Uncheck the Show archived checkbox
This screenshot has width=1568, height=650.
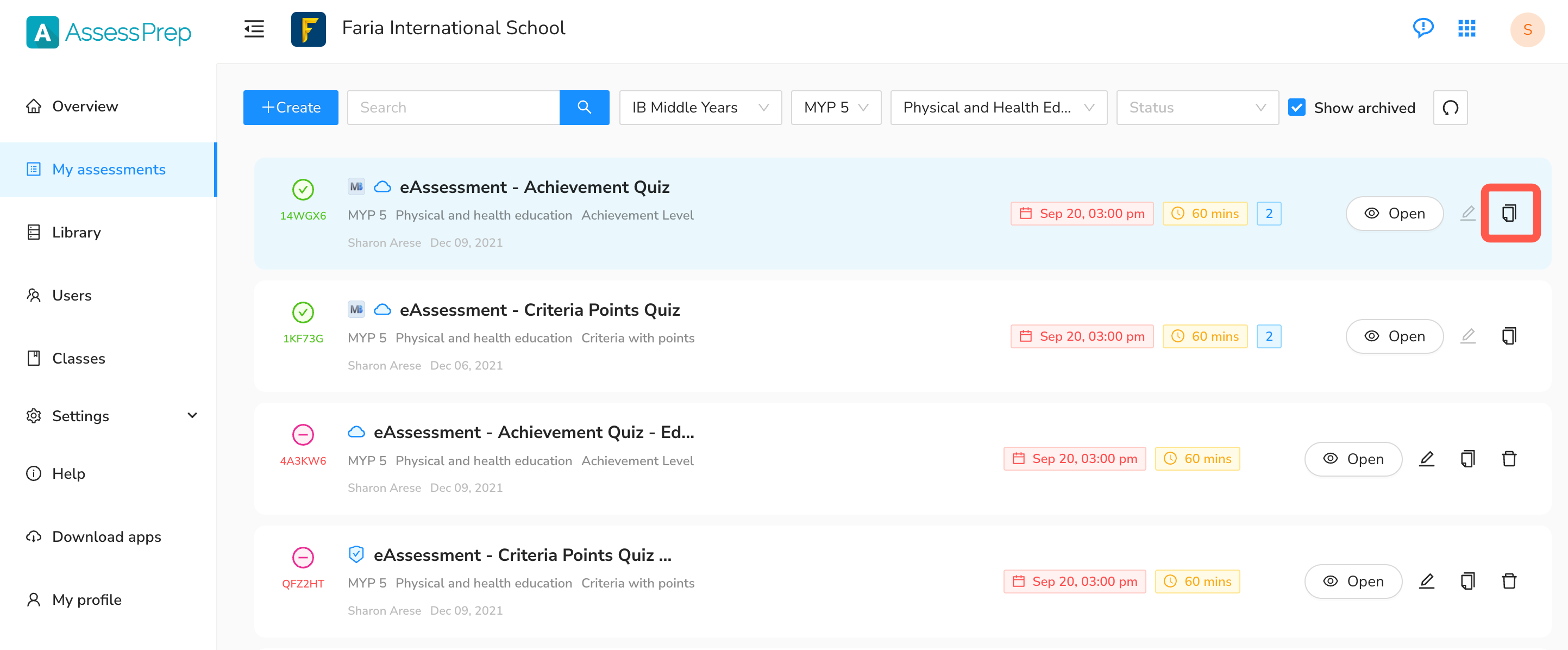pyautogui.click(x=1296, y=108)
